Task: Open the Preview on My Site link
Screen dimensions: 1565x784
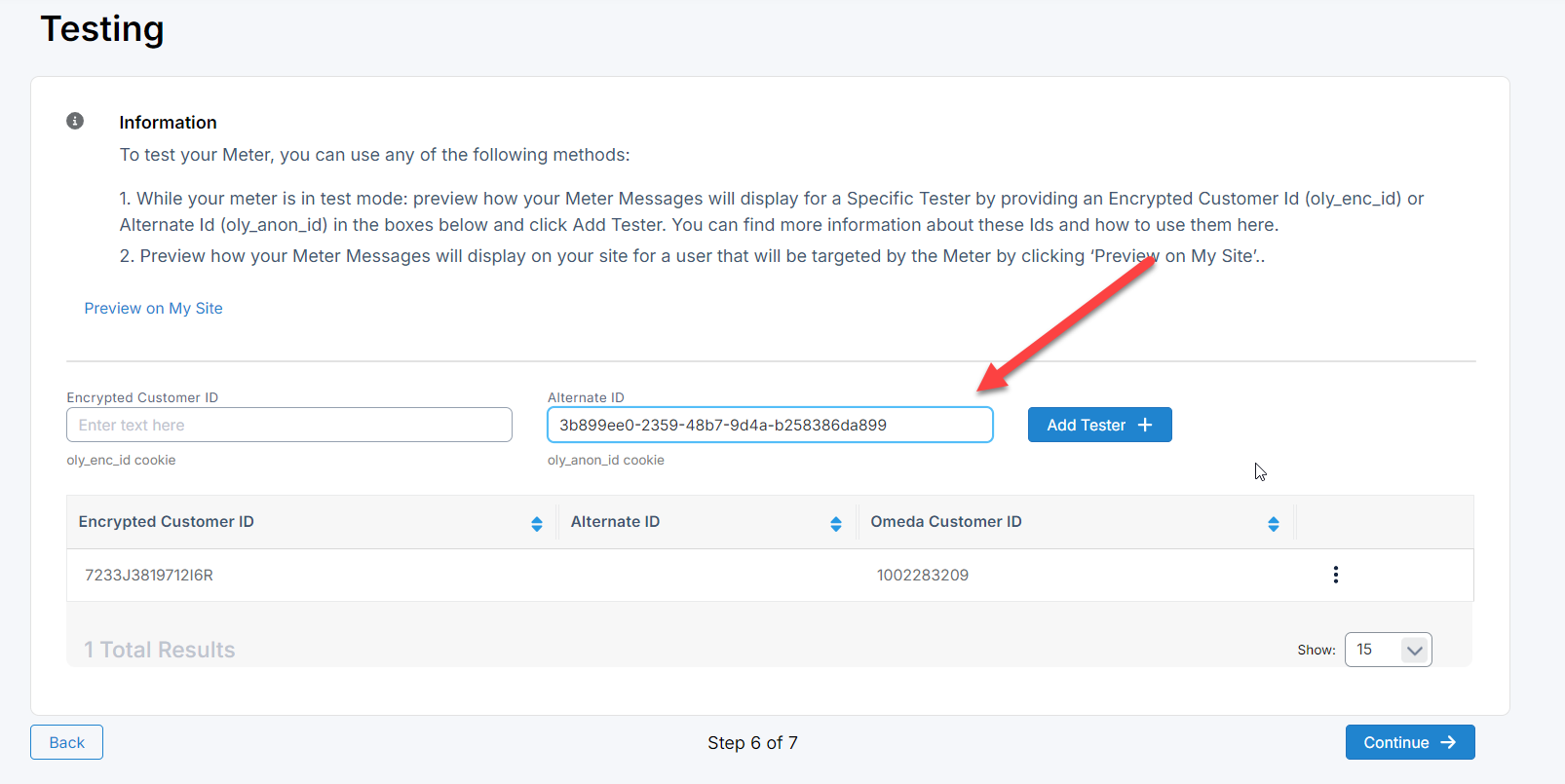Action: point(153,308)
